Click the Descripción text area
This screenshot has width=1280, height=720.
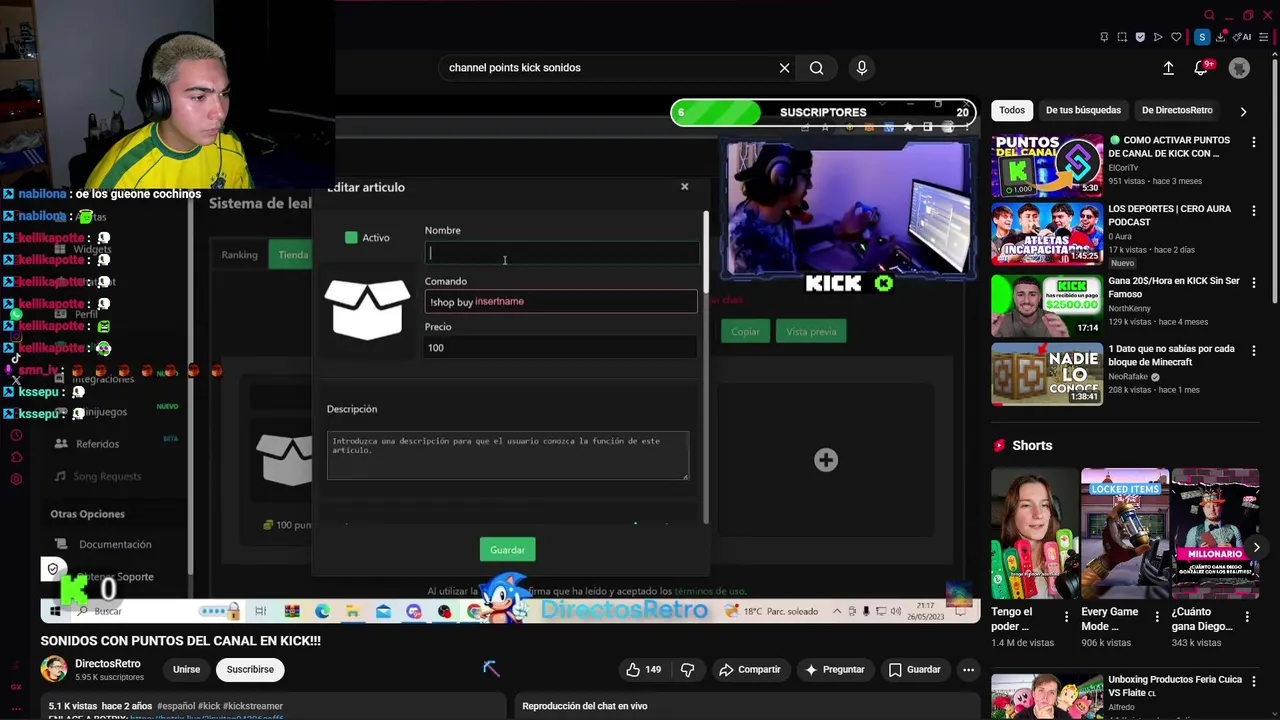click(508, 455)
